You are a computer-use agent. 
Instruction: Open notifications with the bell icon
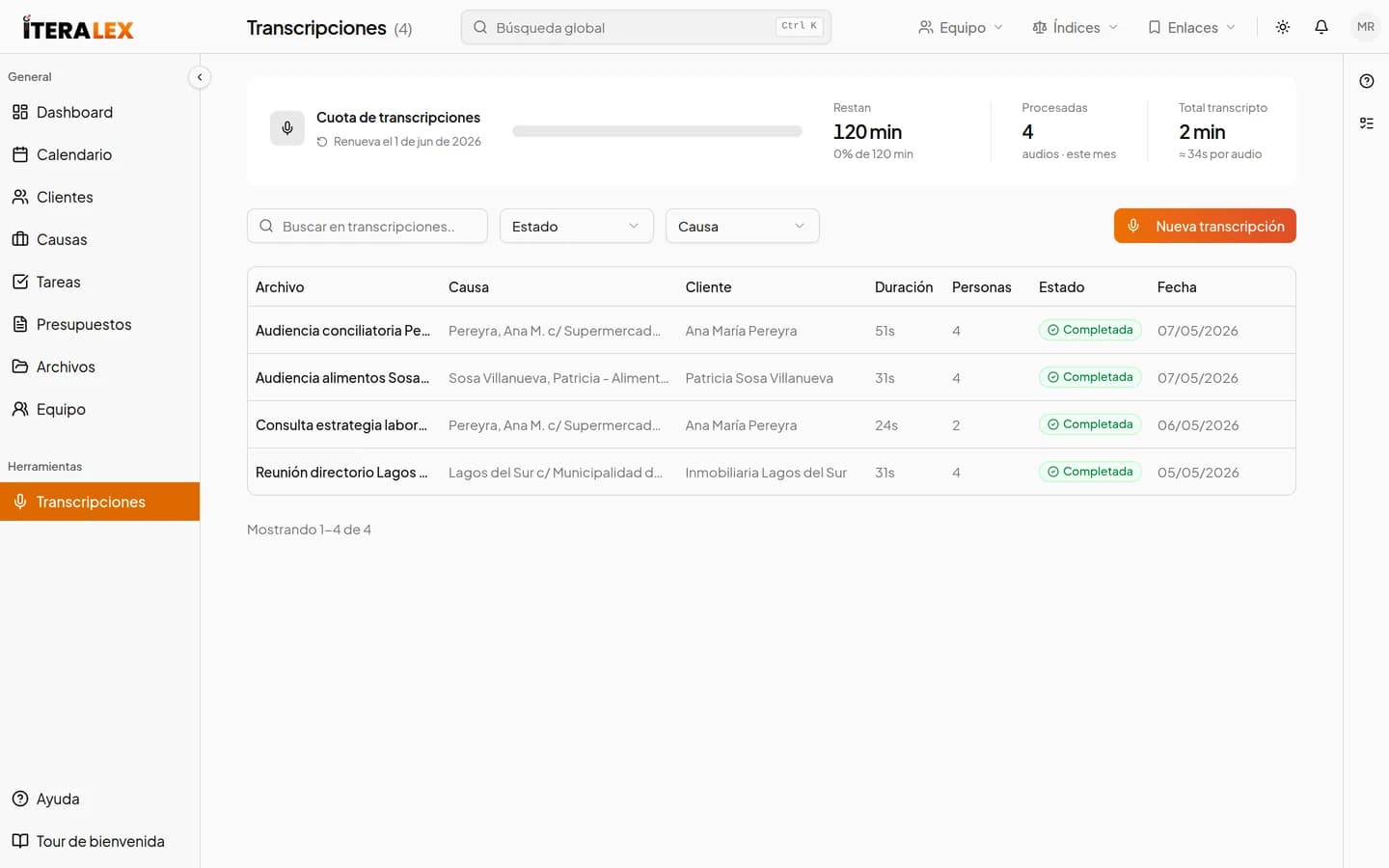1321,27
